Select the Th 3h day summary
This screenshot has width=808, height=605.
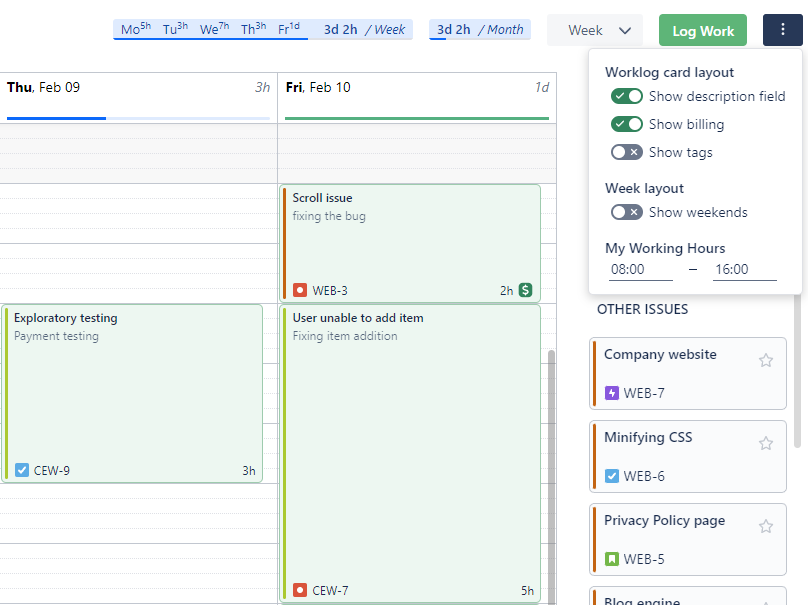(254, 29)
